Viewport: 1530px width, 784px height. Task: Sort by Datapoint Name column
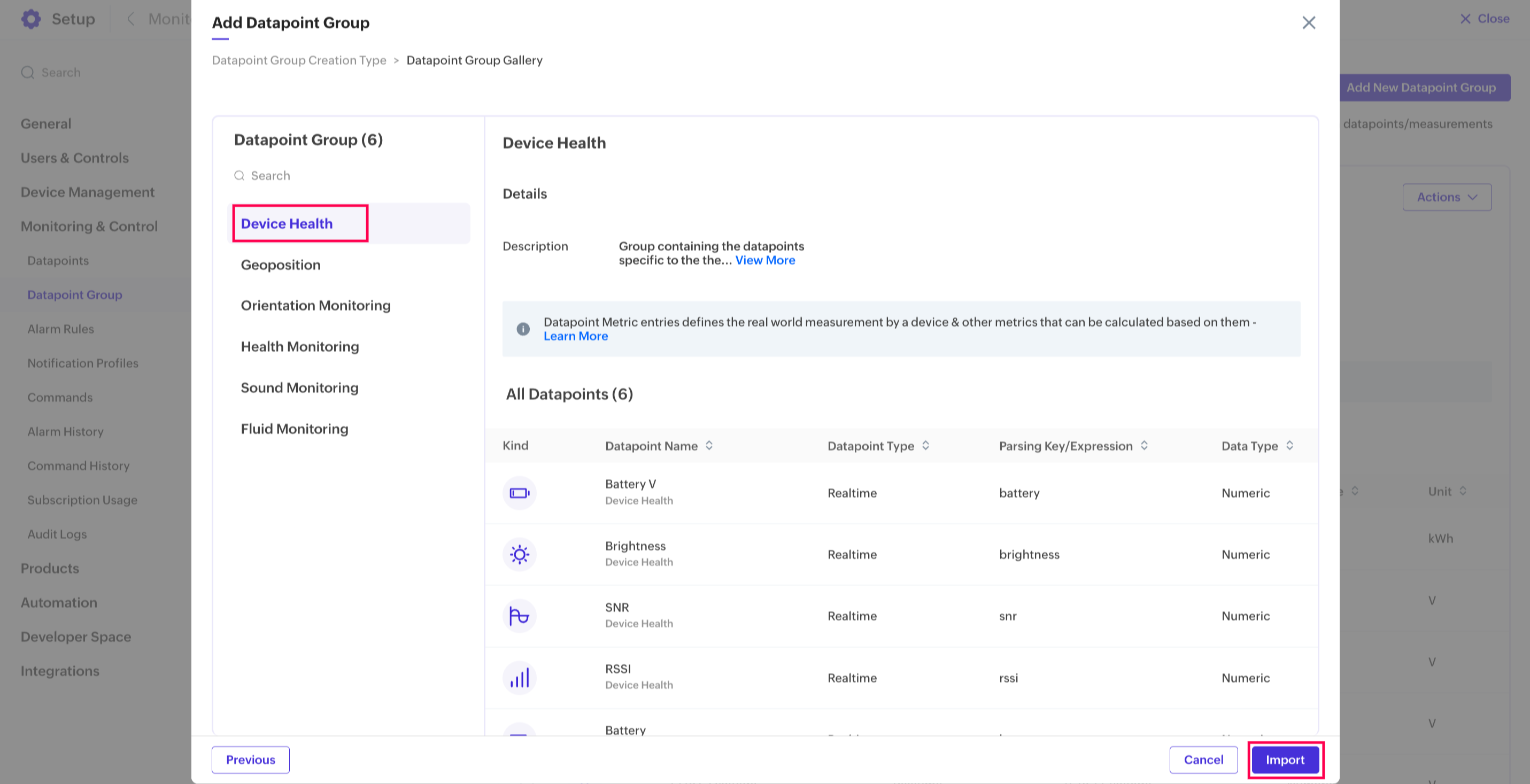coord(708,446)
